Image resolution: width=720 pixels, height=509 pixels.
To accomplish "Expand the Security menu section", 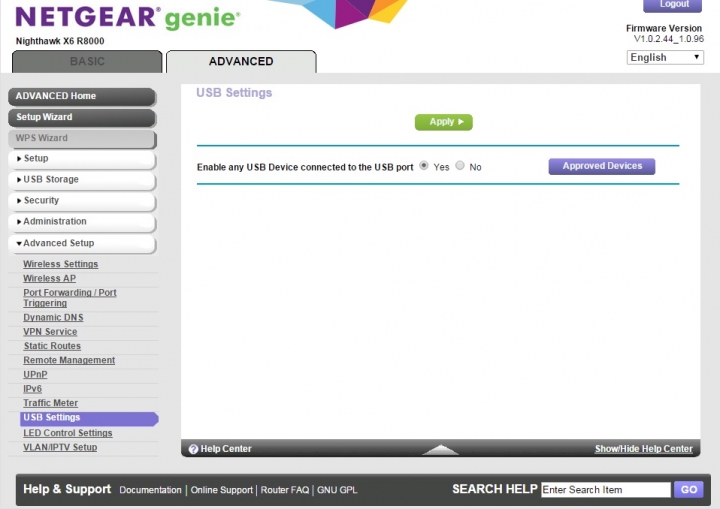I will [x=82, y=201].
